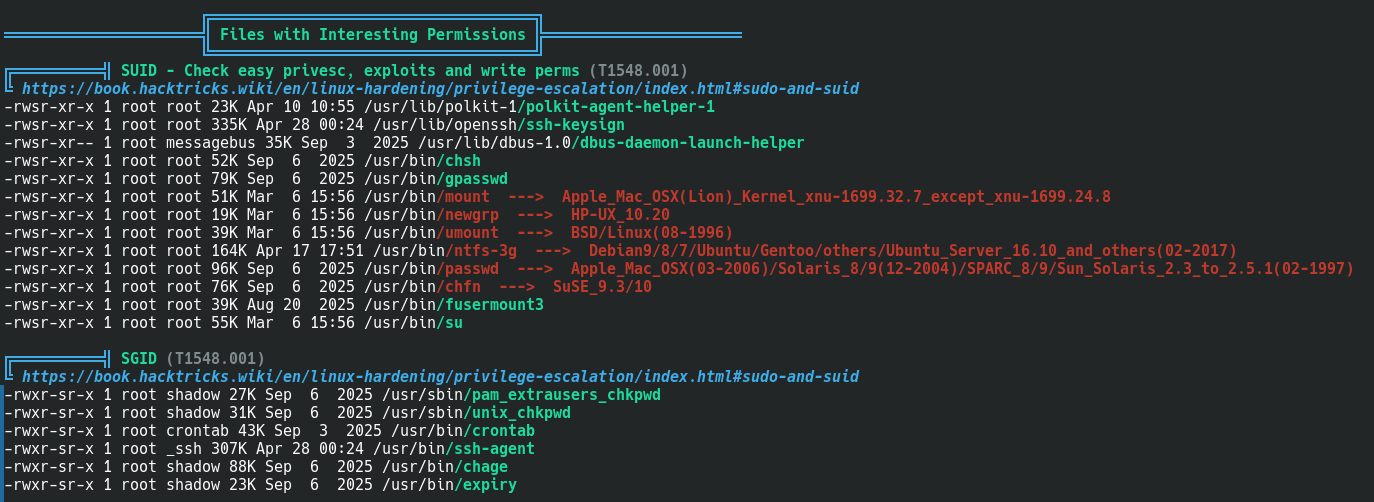Click the /usr/bin/gpasswd entry
1374x502 pixels.
436,179
